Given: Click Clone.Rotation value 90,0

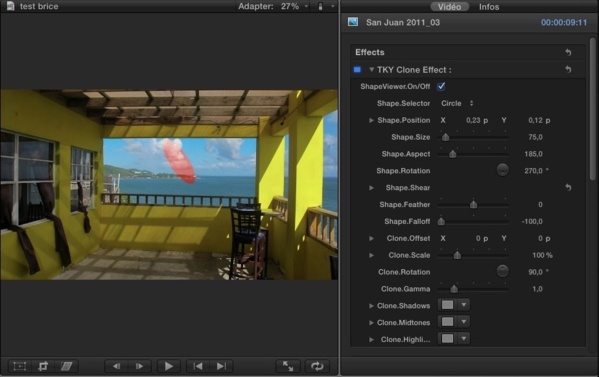Looking at the screenshot, I should (x=535, y=272).
